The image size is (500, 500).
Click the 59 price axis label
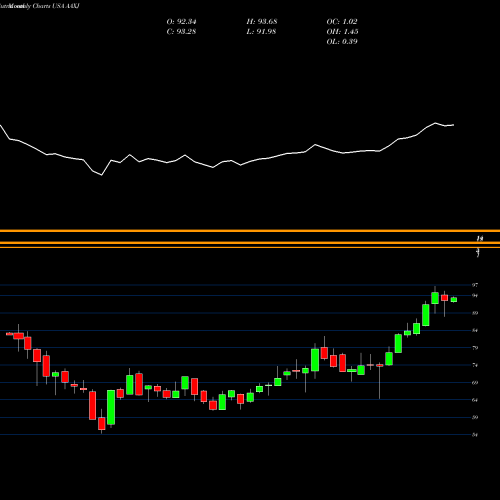click(475, 417)
